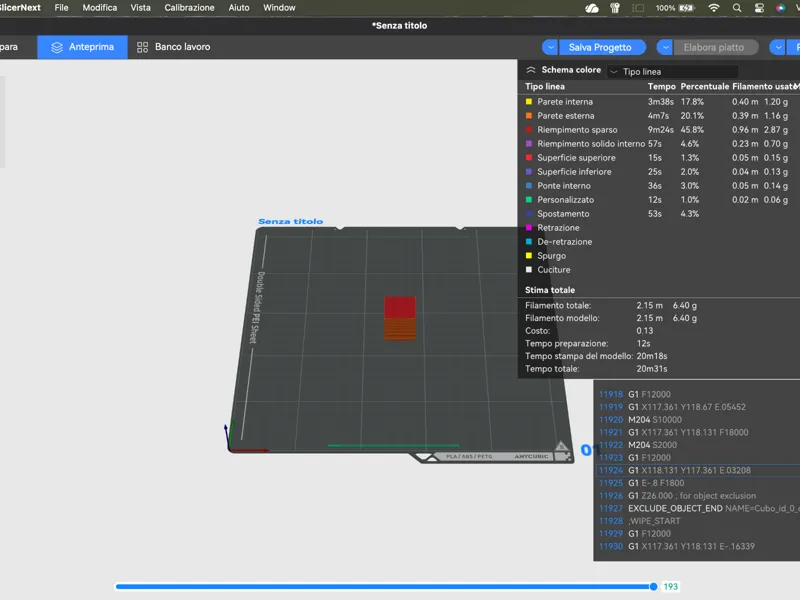Toggle Parete interna yellow swatch visibility

pos(529,102)
